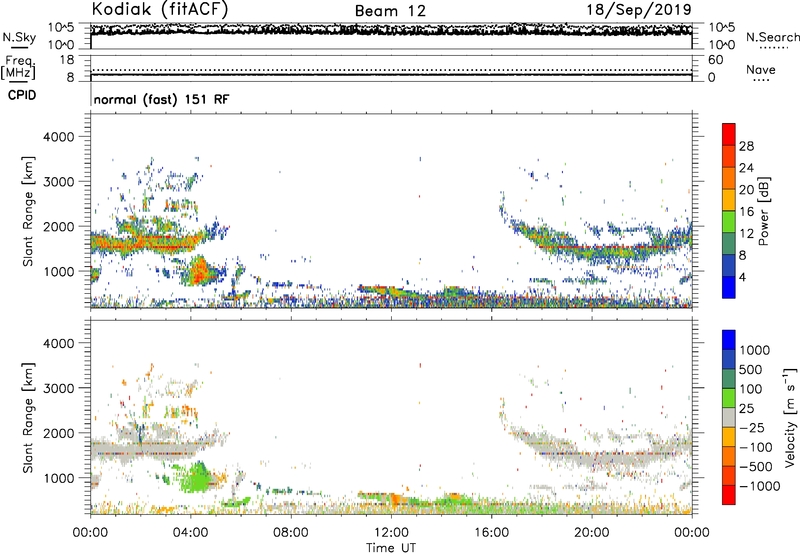Click the orange power echo near 04:30 at 1000 km
This screenshot has width=800, height=554.
pos(200,272)
